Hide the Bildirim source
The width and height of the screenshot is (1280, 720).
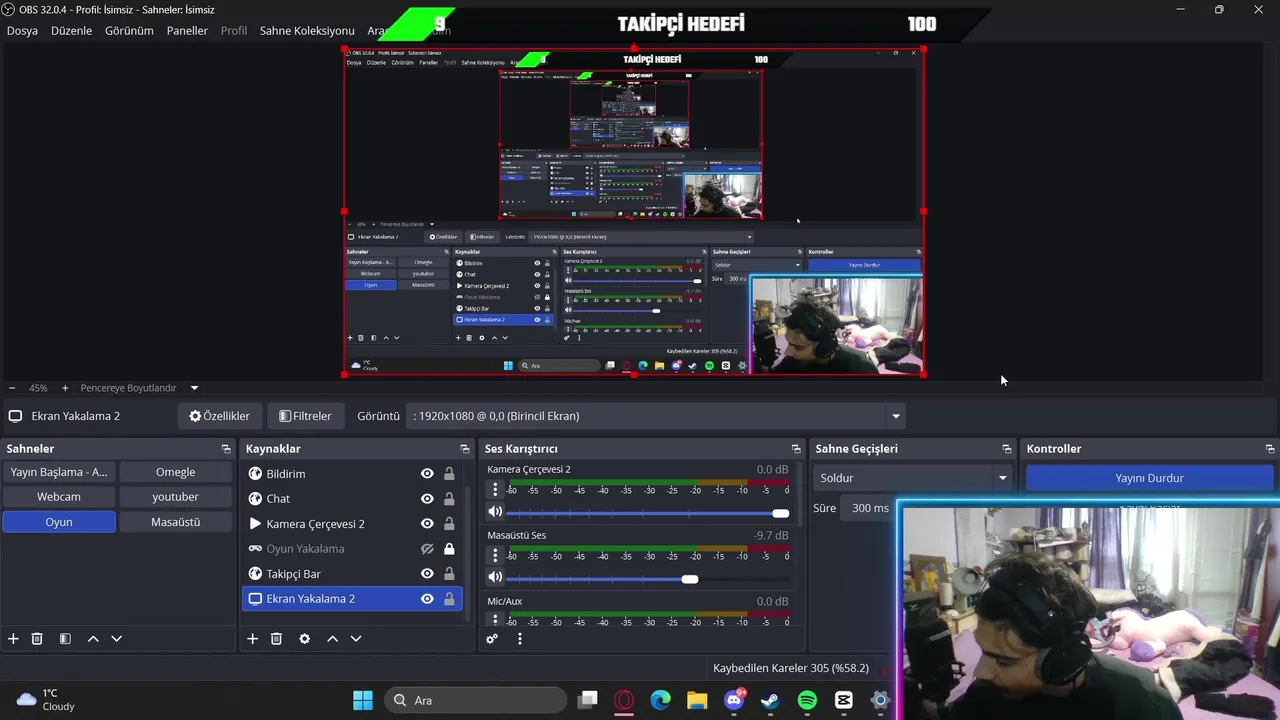click(x=427, y=474)
